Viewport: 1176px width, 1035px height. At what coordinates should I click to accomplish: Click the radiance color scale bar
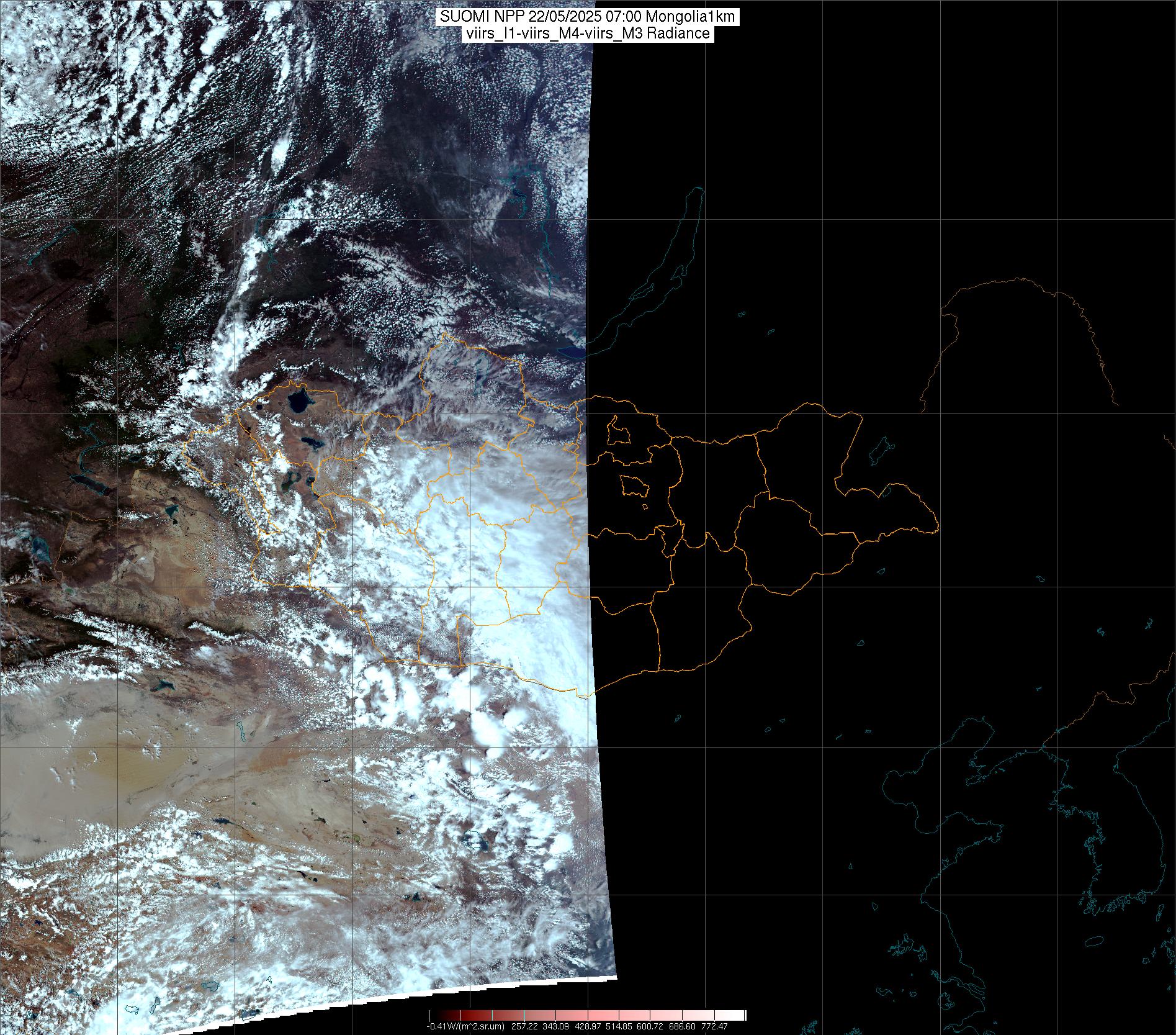tap(587, 1015)
